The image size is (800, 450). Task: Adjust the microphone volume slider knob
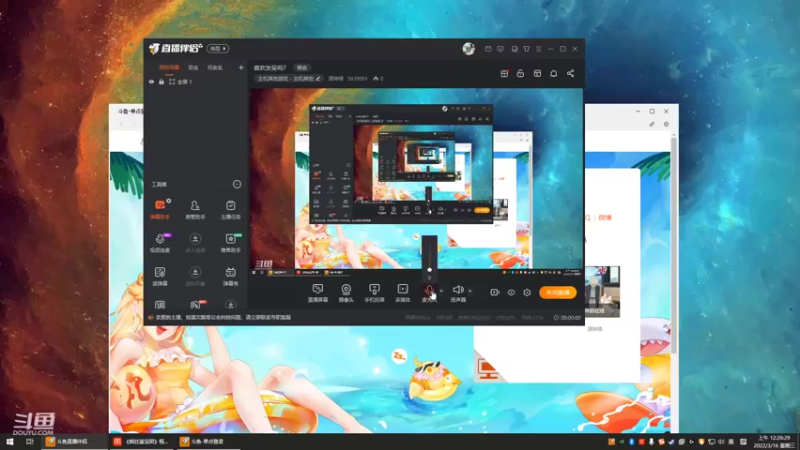430,269
